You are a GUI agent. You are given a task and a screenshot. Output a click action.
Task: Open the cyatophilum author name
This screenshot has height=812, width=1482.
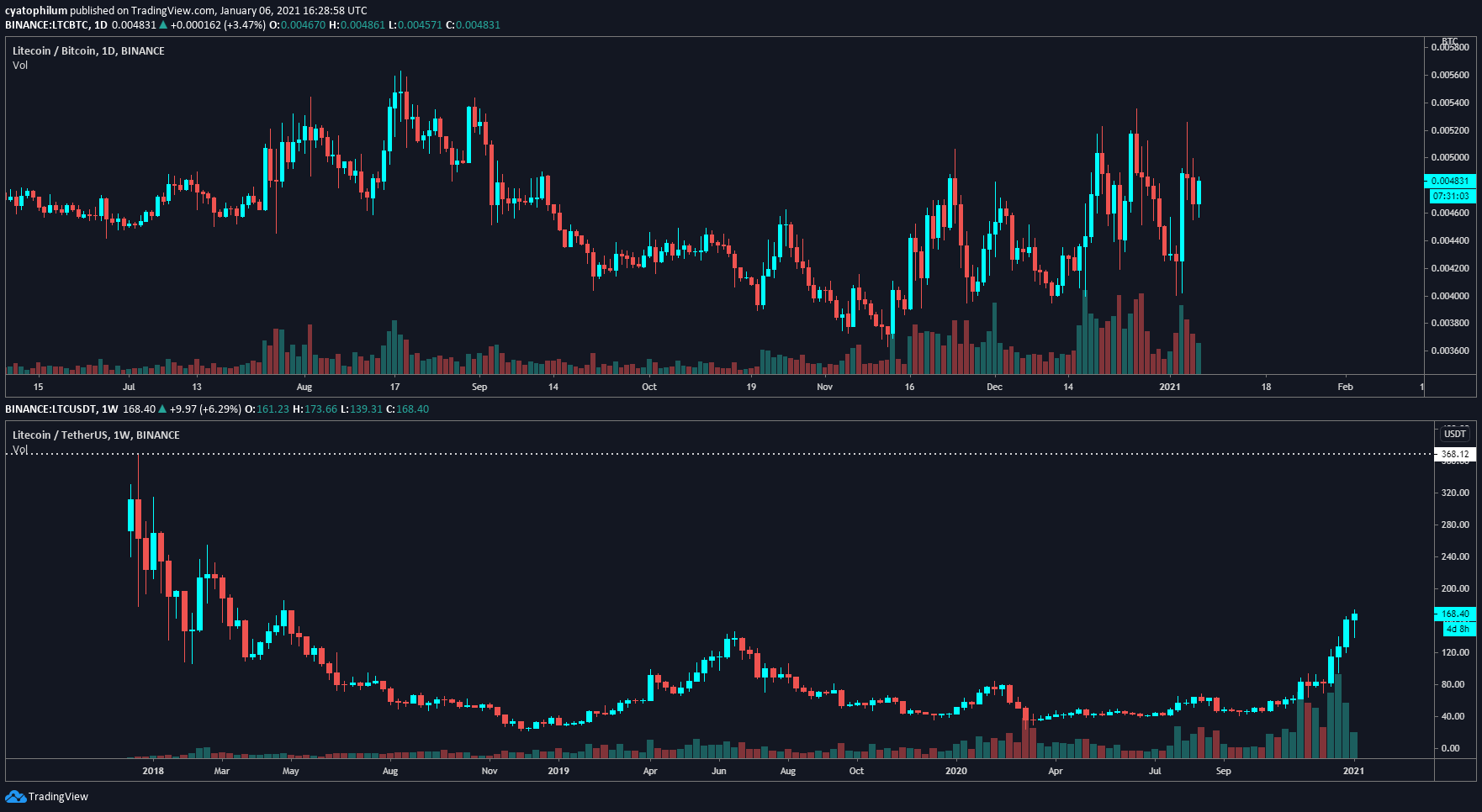point(36,10)
